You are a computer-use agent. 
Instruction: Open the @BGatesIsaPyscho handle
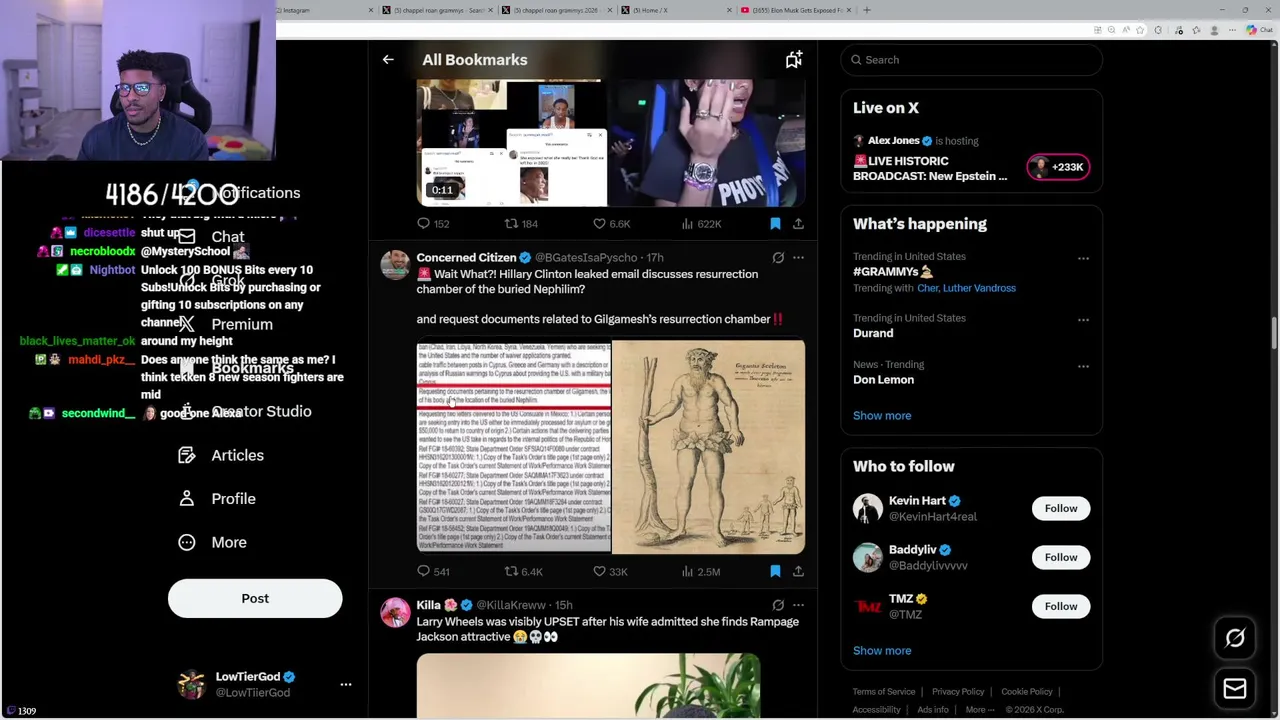[x=586, y=258]
